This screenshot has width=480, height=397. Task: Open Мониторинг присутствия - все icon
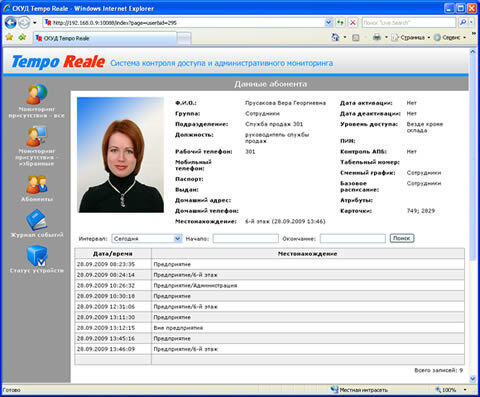click(x=37, y=94)
